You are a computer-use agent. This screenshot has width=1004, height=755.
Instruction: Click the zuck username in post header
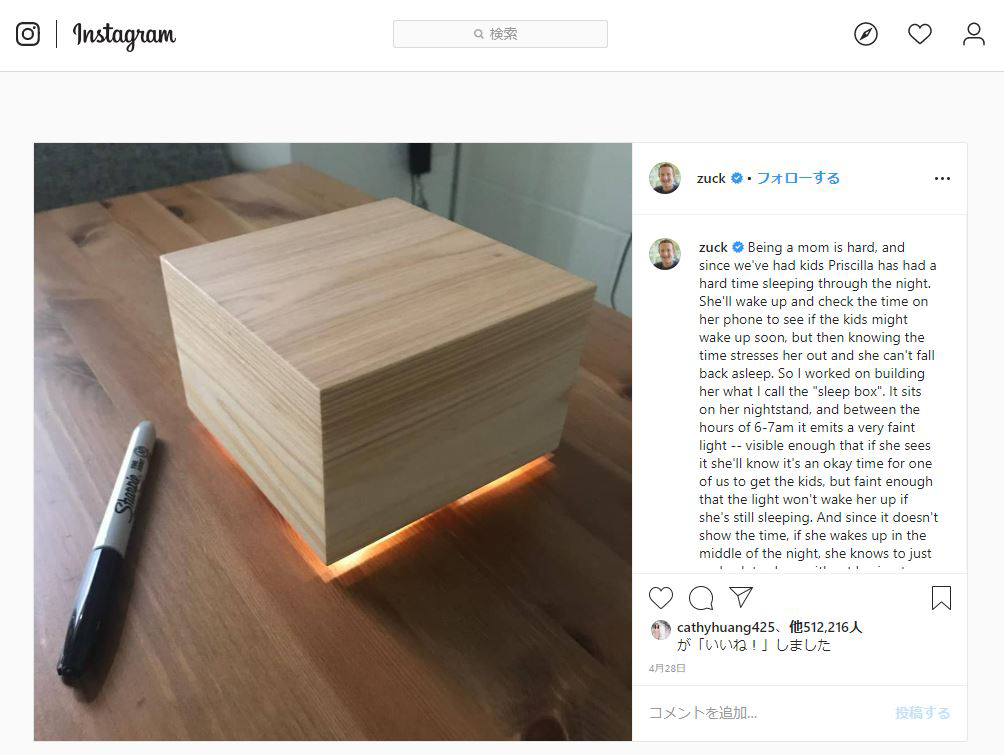pyautogui.click(x=711, y=178)
